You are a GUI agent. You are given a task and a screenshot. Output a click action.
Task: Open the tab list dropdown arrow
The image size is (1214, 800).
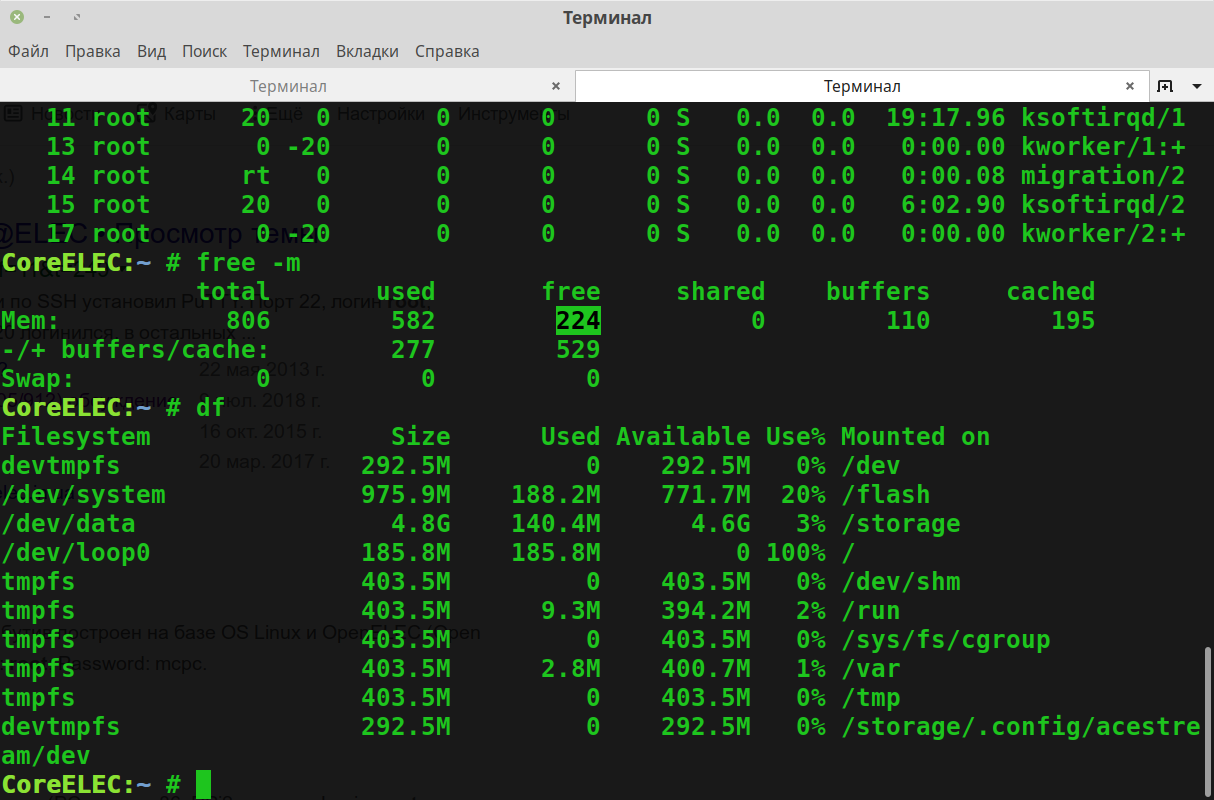(x=1197, y=86)
